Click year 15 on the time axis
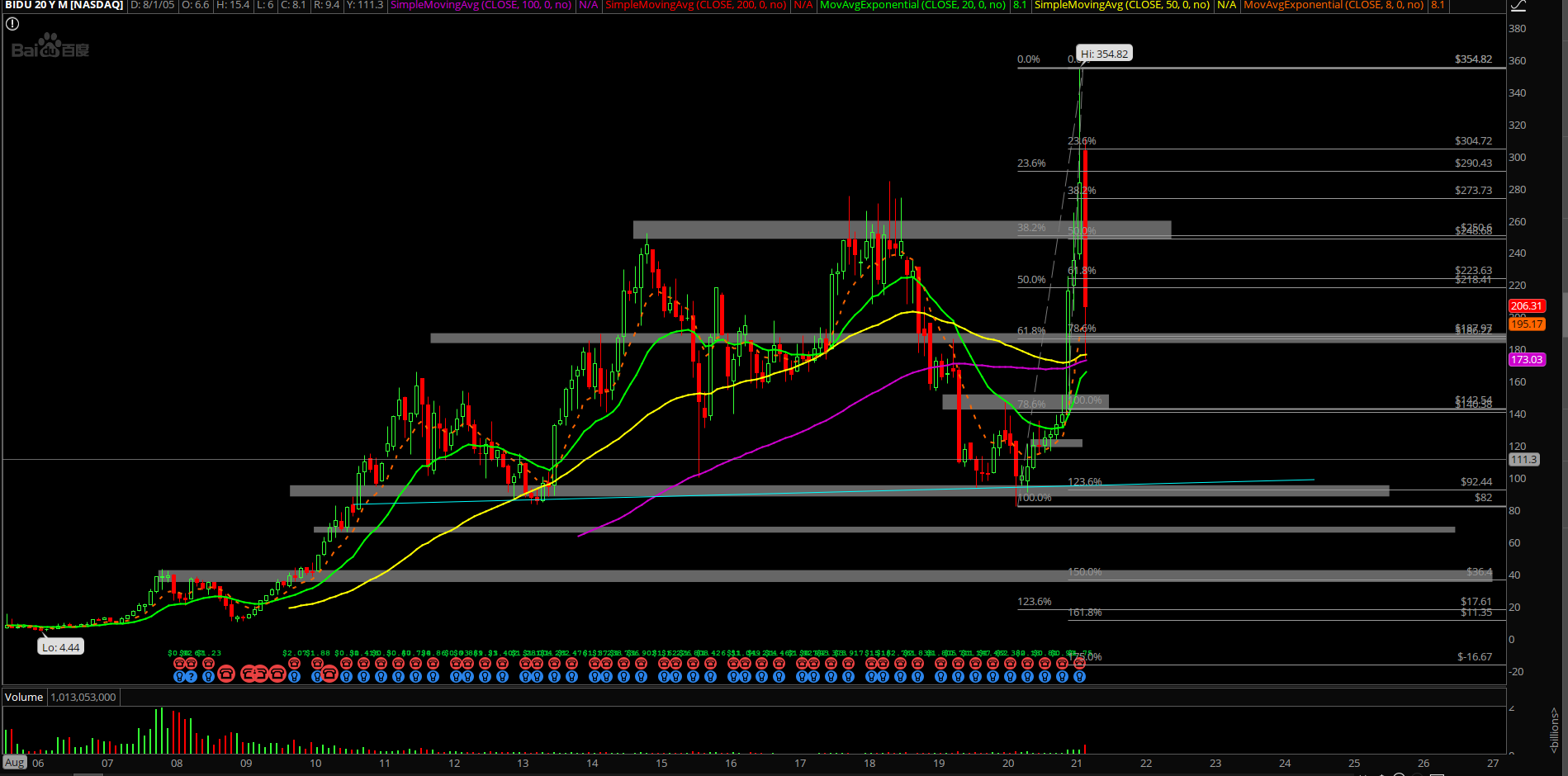The width and height of the screenshot is (1568, 776). pos(661,764)
